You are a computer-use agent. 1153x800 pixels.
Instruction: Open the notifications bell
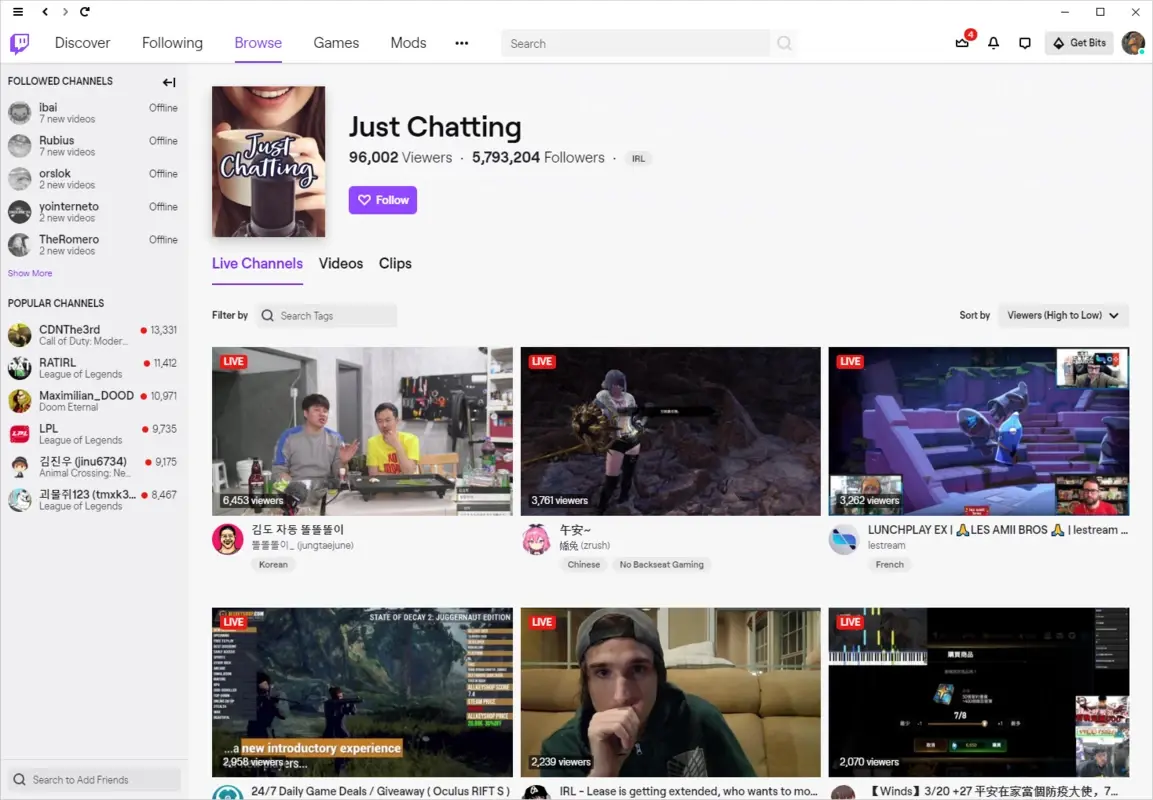(992, 43)
